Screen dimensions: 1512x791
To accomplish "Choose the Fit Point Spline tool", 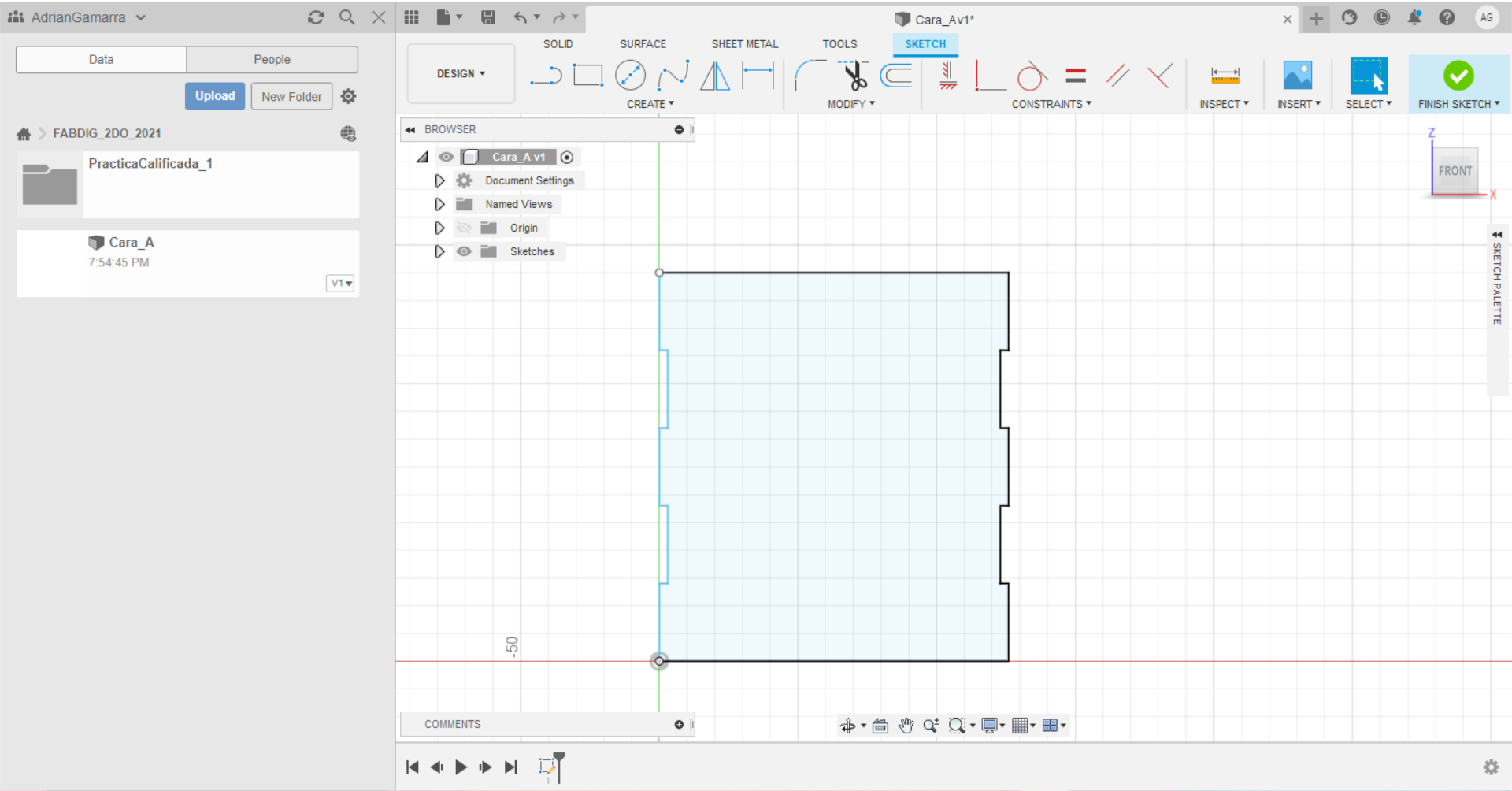I will tap(673, 76).
